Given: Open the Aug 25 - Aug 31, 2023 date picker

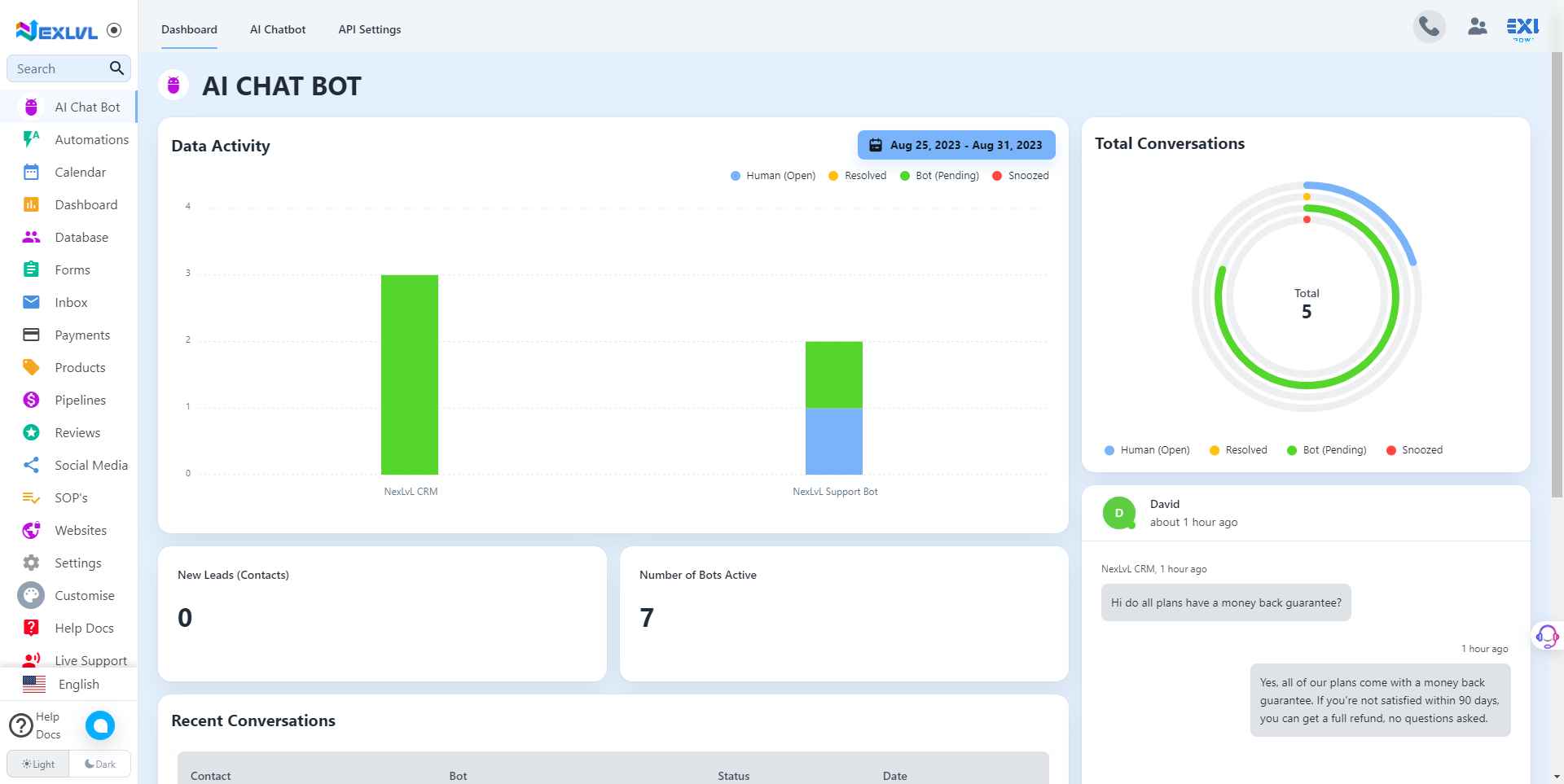Looking at the screenshot, I should [x=956, y=145].
